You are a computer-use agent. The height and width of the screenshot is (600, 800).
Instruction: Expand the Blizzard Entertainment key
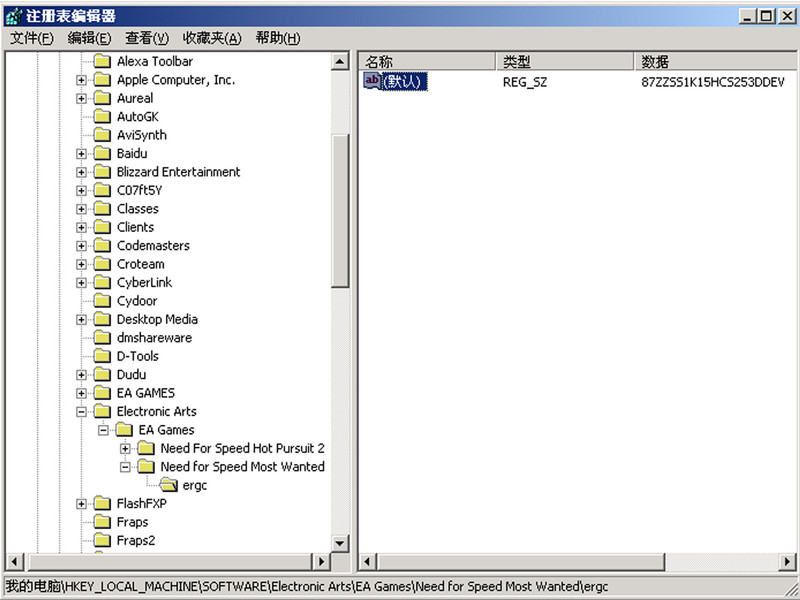click(x=81, y=172)
